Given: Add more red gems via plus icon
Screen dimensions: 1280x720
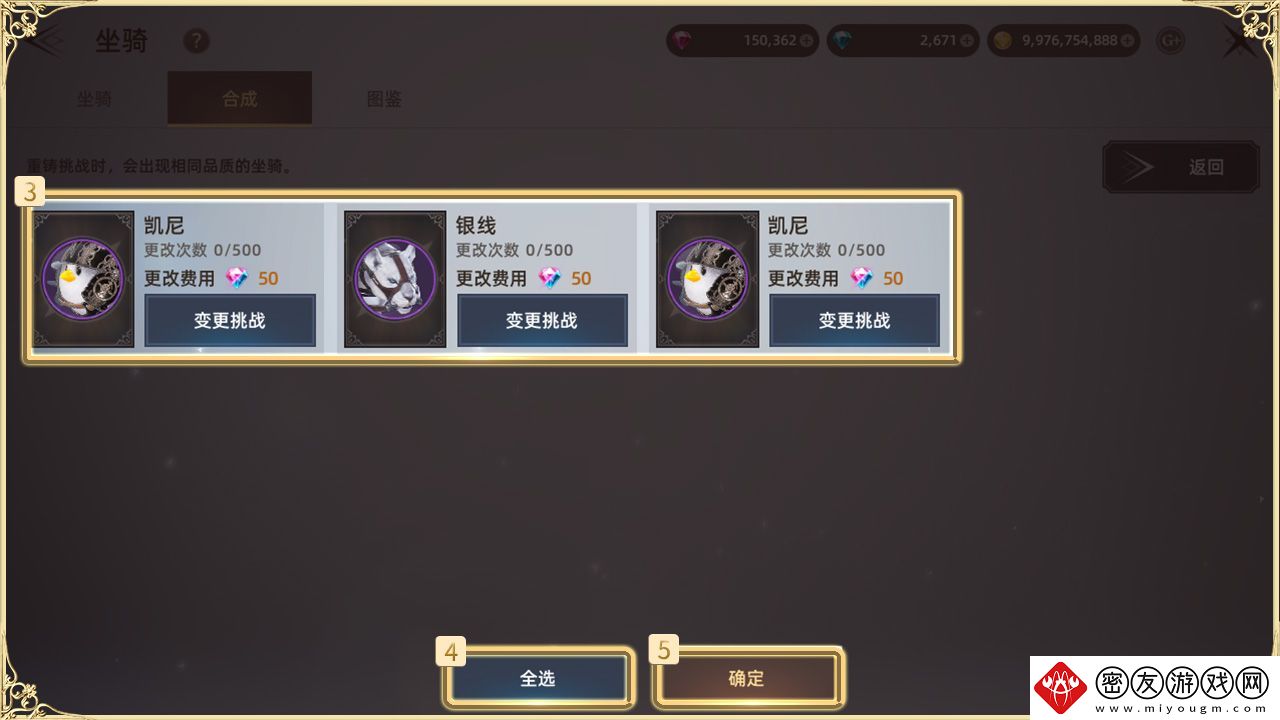Looking at the screenshot, I should [x=807, y=41].
